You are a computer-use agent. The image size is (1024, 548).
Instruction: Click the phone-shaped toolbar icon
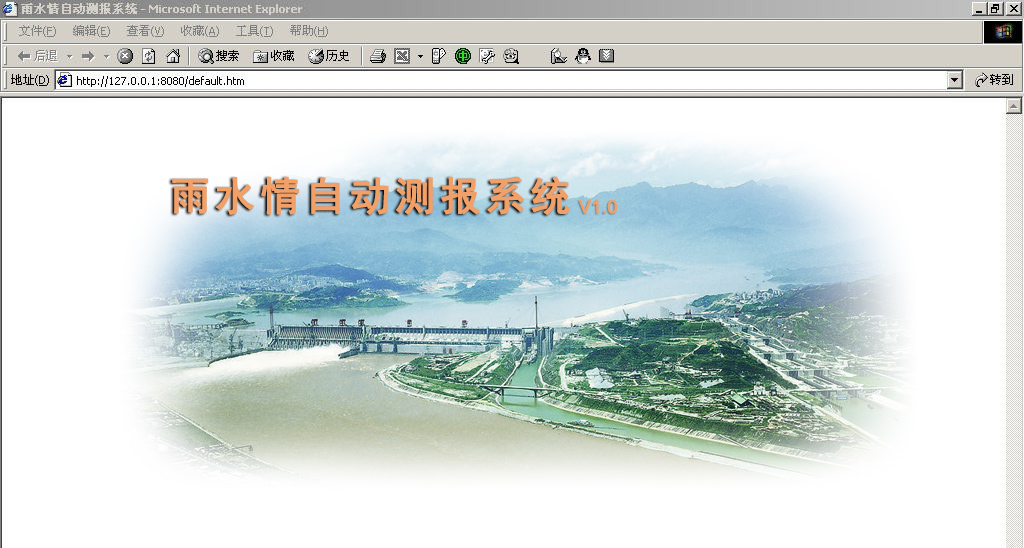[439, 56]
